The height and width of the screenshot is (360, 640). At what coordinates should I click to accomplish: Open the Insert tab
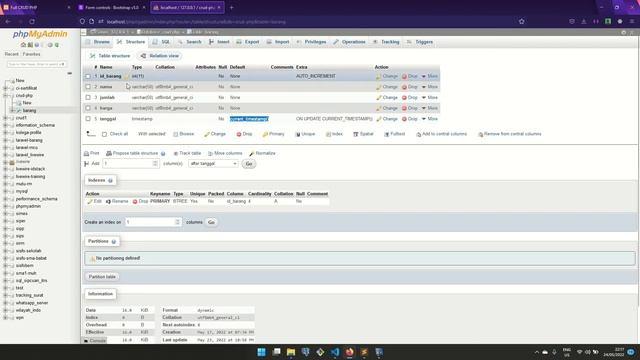click(219, 42)
